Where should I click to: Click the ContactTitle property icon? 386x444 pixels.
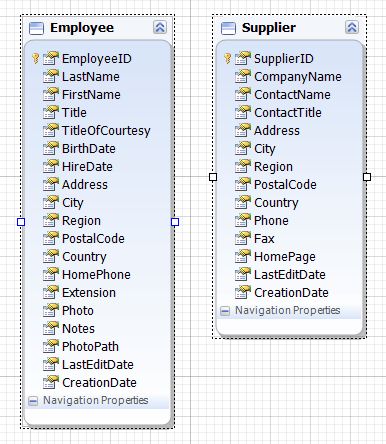[243, 112]
